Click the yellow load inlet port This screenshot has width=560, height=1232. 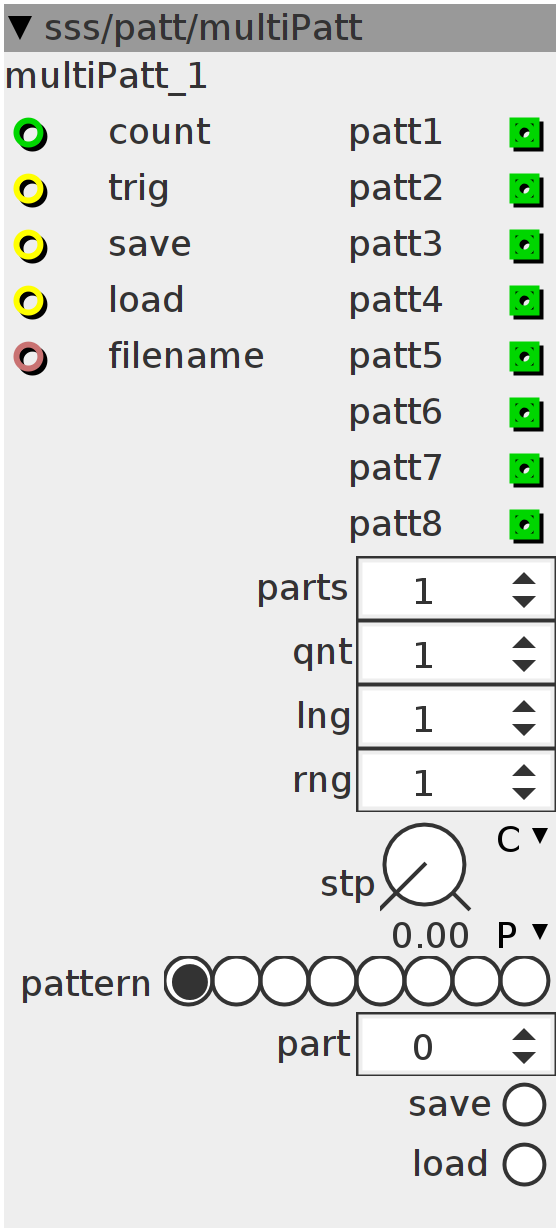pyautogui.click(x=30, y=301)
